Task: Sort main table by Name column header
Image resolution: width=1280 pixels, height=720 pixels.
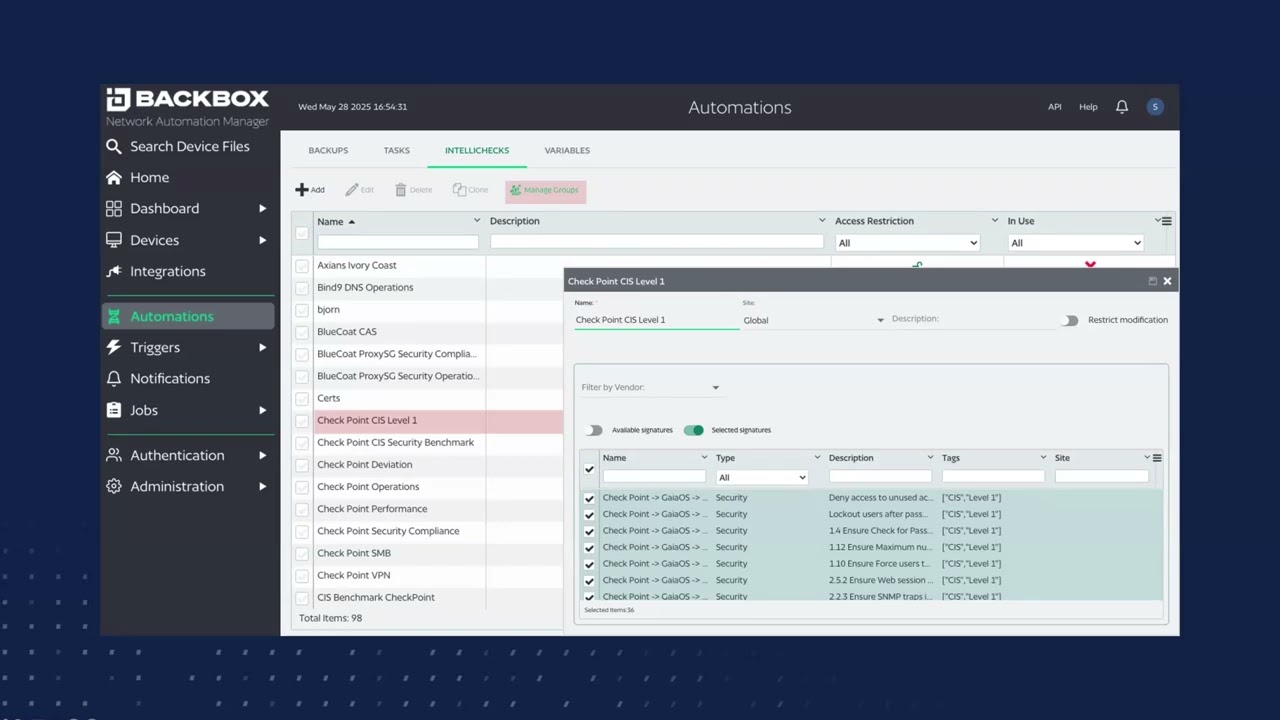Action: 330,221
